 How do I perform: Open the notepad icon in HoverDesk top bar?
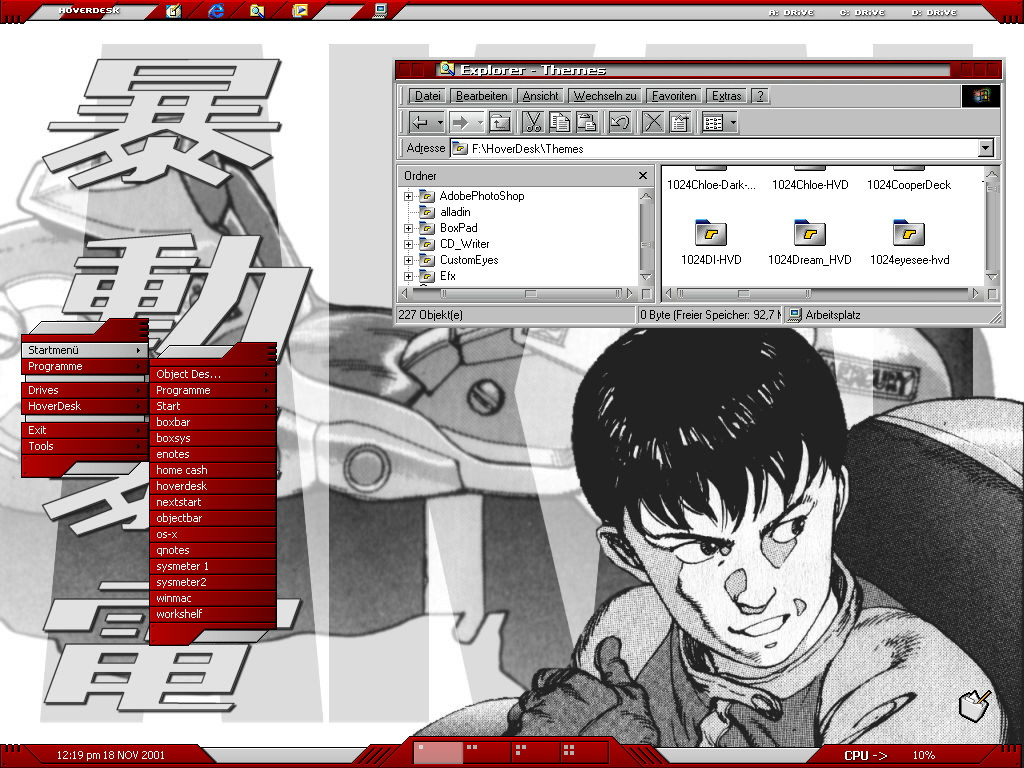[x=173, y=11]
